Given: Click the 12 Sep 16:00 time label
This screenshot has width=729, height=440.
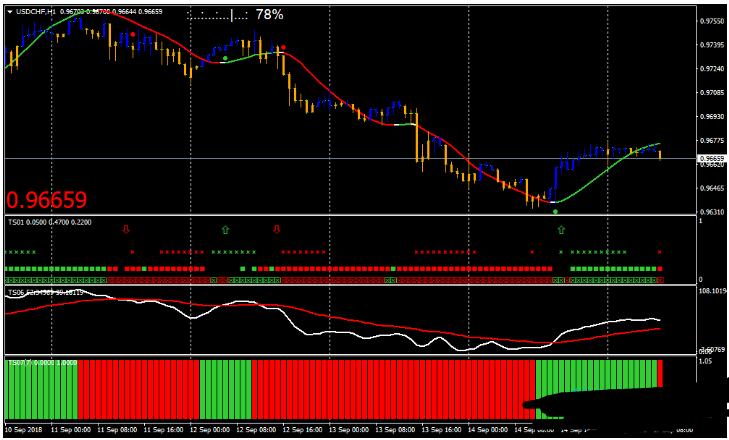Looking at the screenshot, I should (302, 429).
